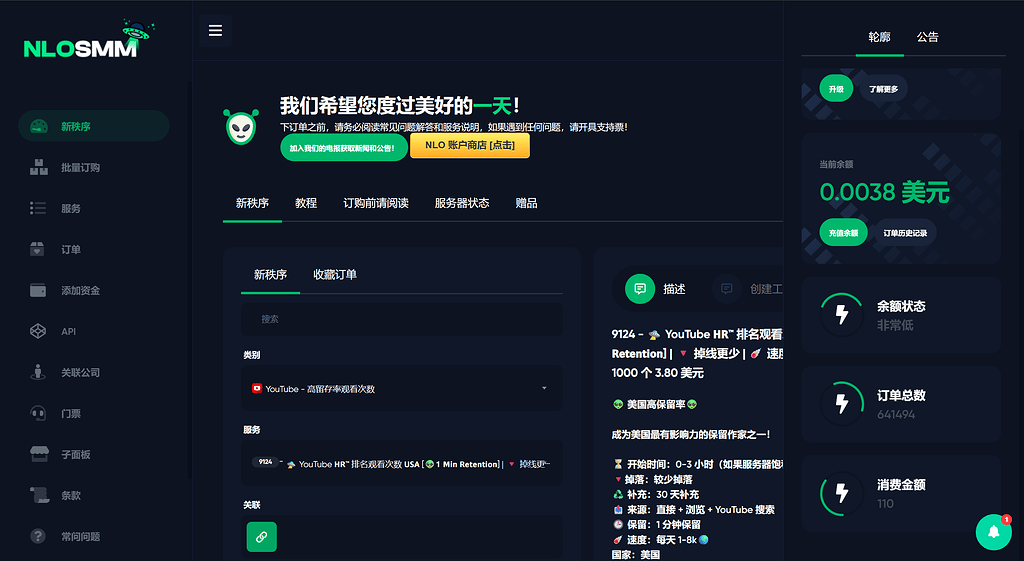Select the 轮廓 tab

(879, 37)
